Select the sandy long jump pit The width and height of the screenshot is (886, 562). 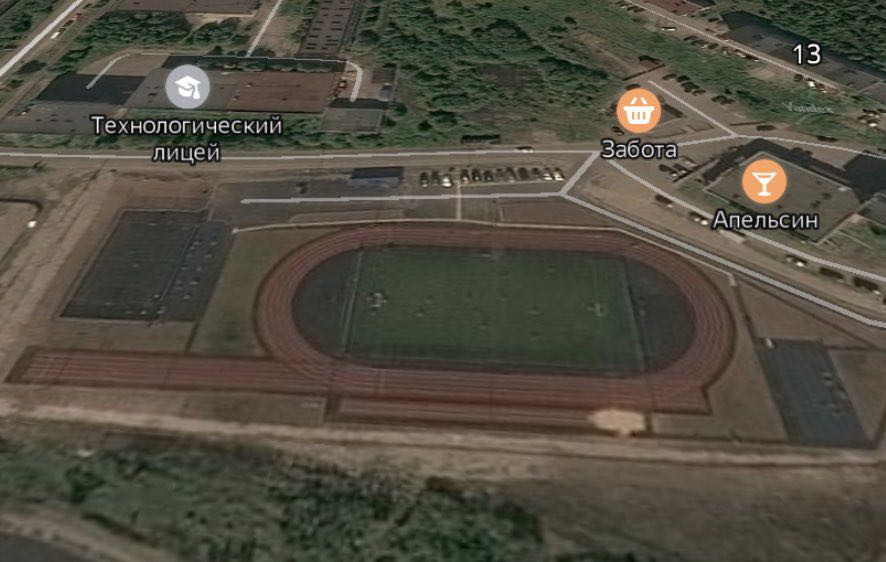[618, 421]
